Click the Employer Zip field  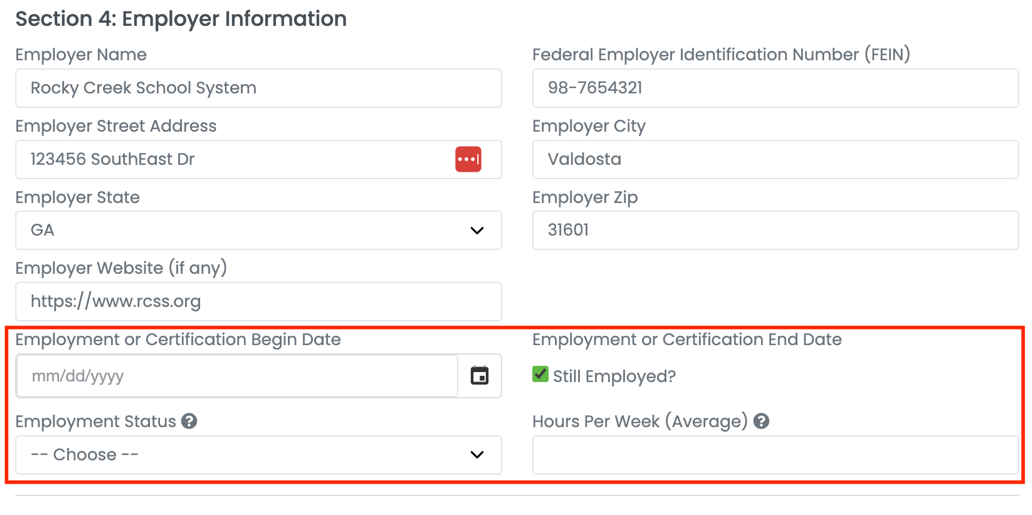click(x=774, y=230)
